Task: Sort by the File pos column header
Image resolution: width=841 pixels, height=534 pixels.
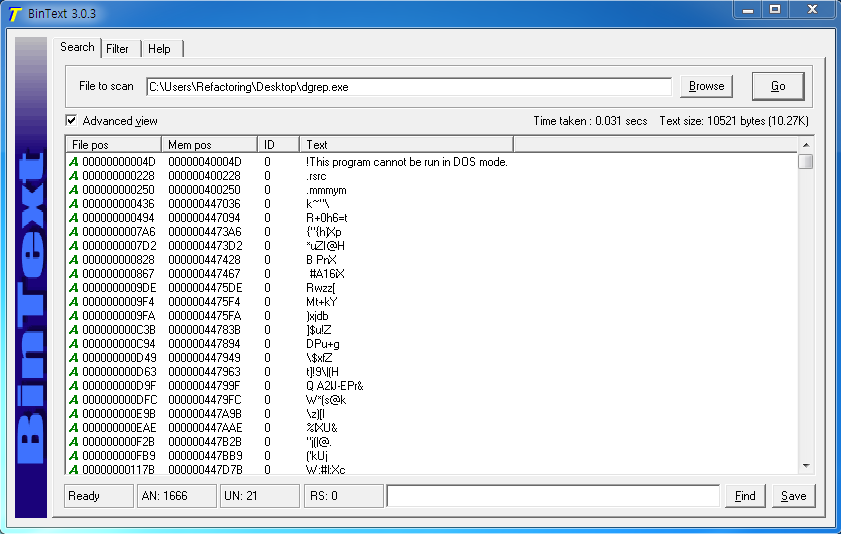Action: pyautogui.click(x=114, y=145)
